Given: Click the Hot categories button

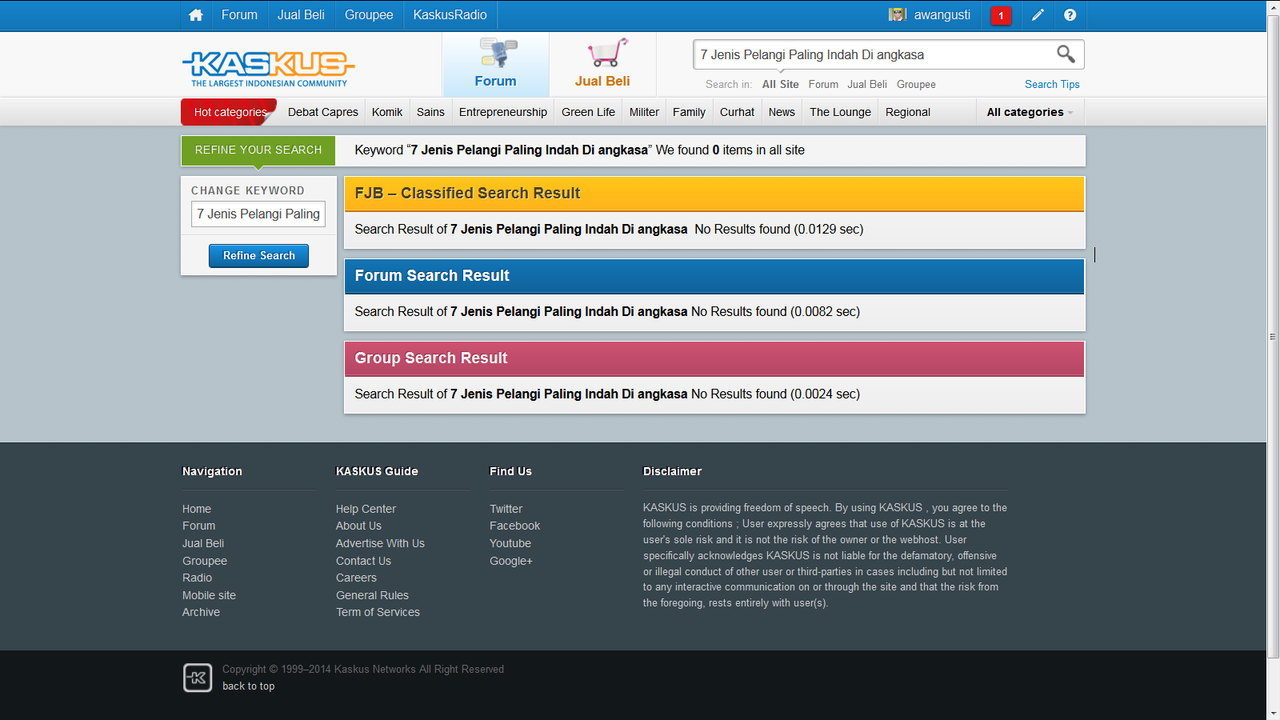Looking at the screenshot, I should pyautogui.click(x=229, y=112).
